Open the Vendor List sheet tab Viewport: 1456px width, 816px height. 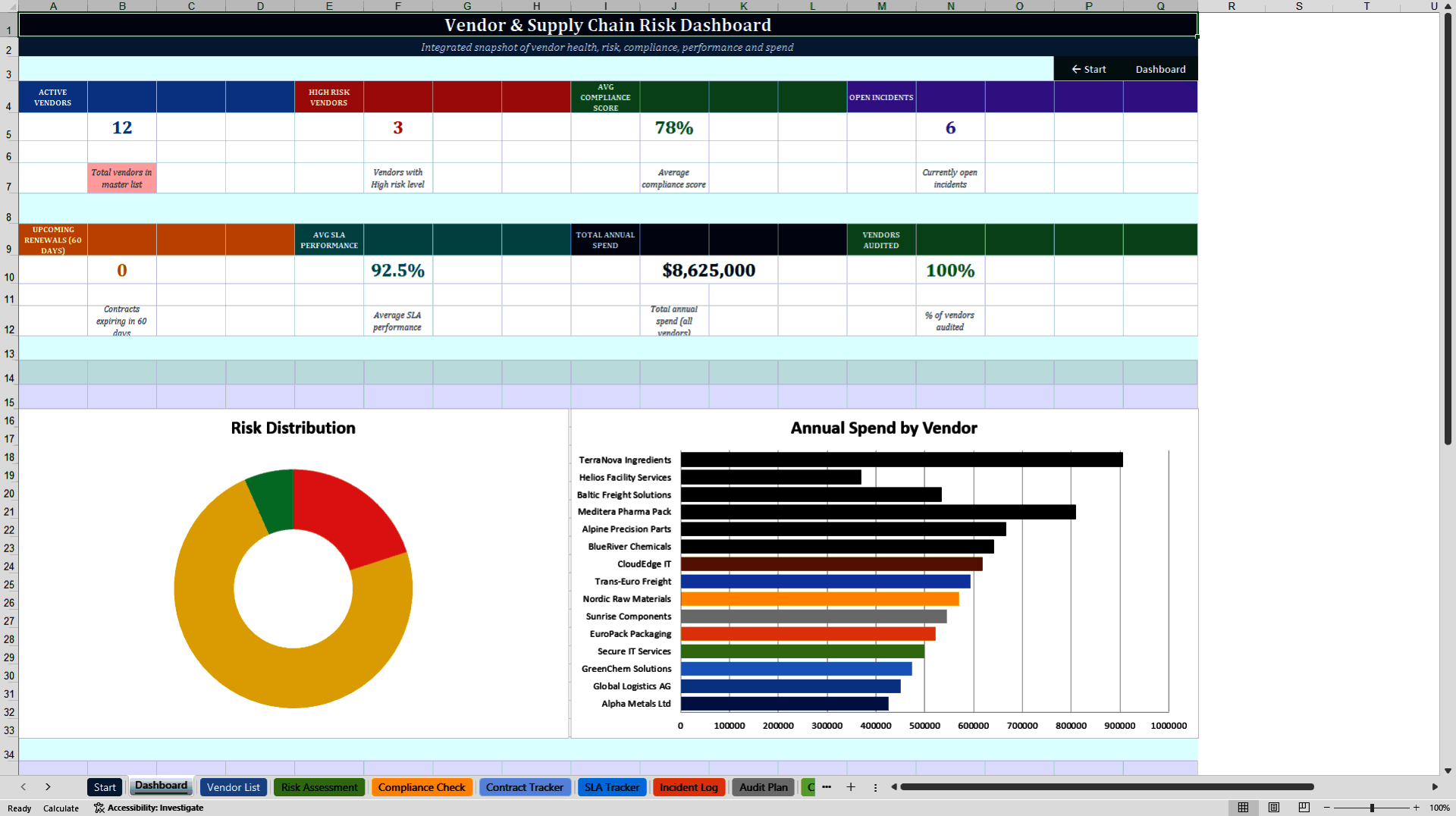click(x=234, y=787)
